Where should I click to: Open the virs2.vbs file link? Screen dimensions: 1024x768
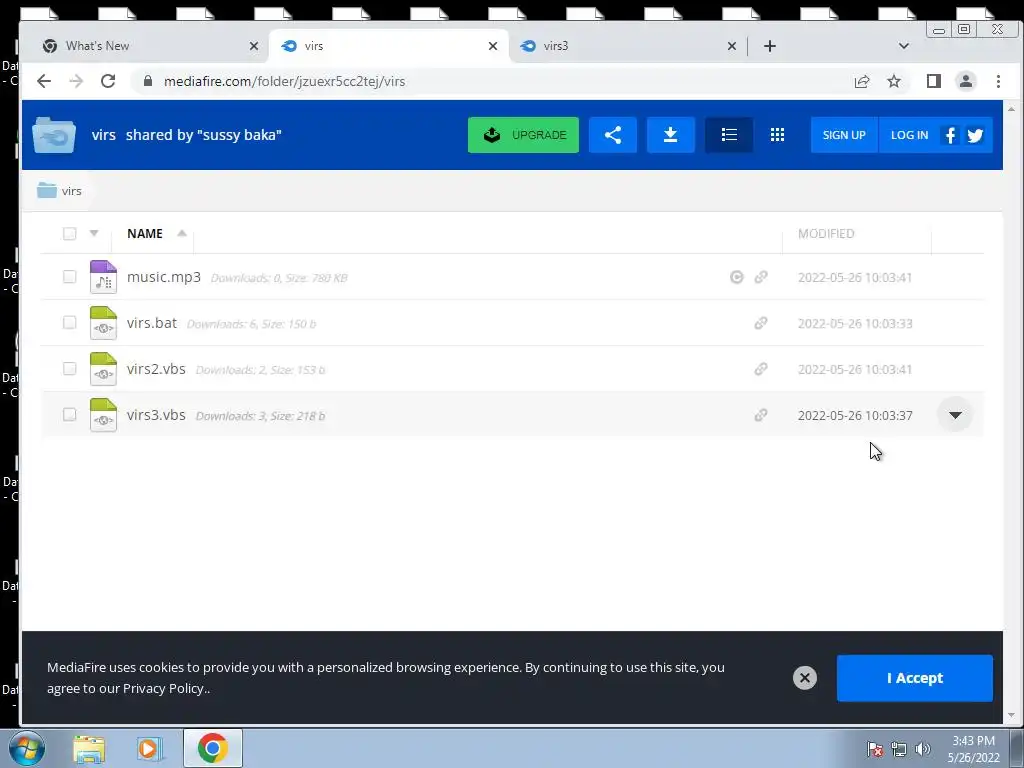point(156,369)
